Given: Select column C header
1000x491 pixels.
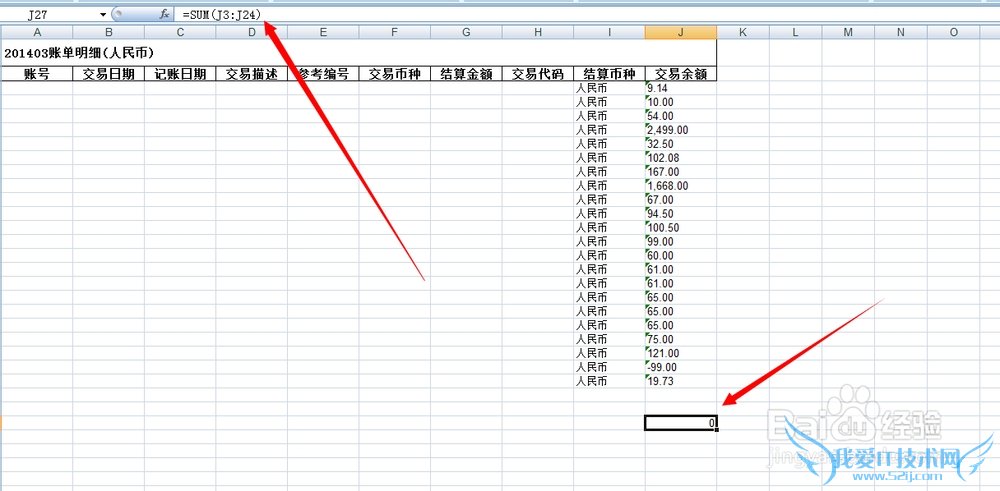Looking at the screenshot, I should coord(180,33).
